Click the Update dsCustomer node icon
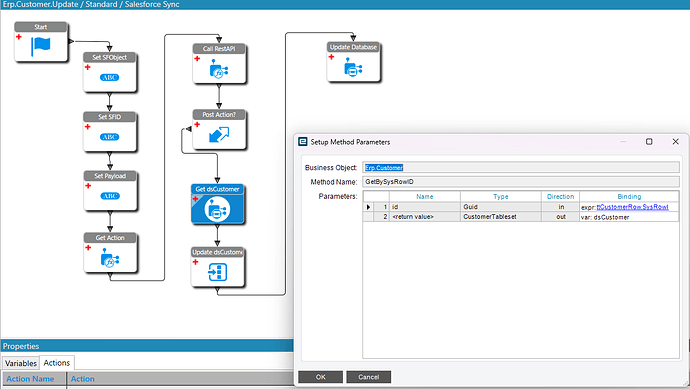This screenshot has height=389, width=690. (x=217, y=272)
